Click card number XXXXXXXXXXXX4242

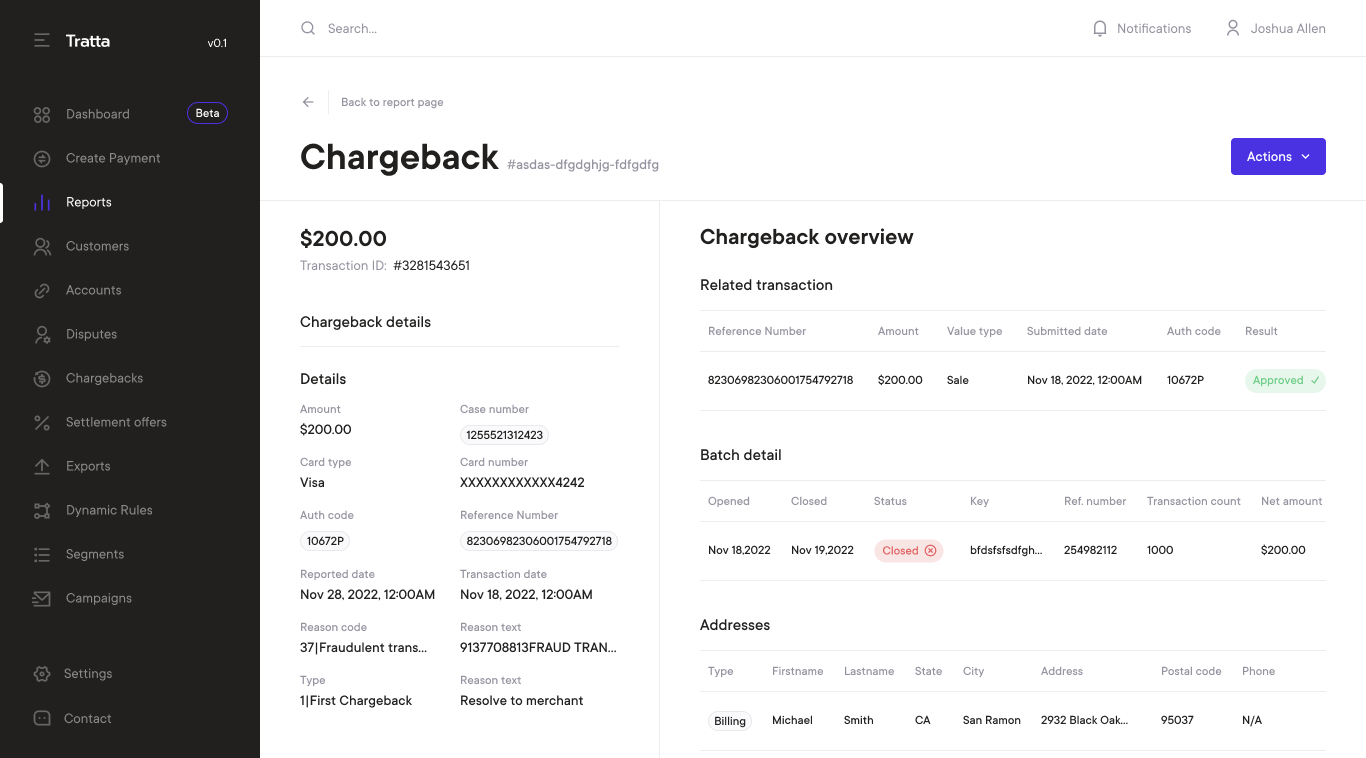pyautogui.click(x=522, y=482)
